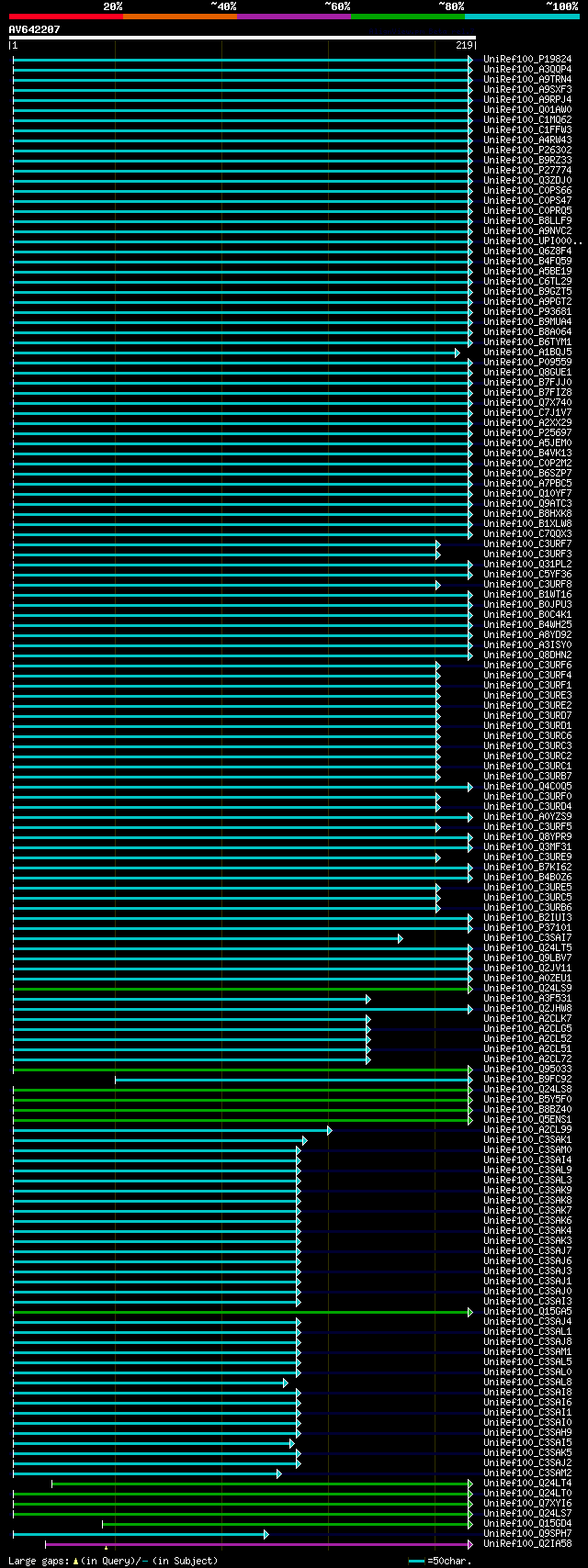
Task: Select UniRef100_Q31PL2 label
Action: pos(527,564)
